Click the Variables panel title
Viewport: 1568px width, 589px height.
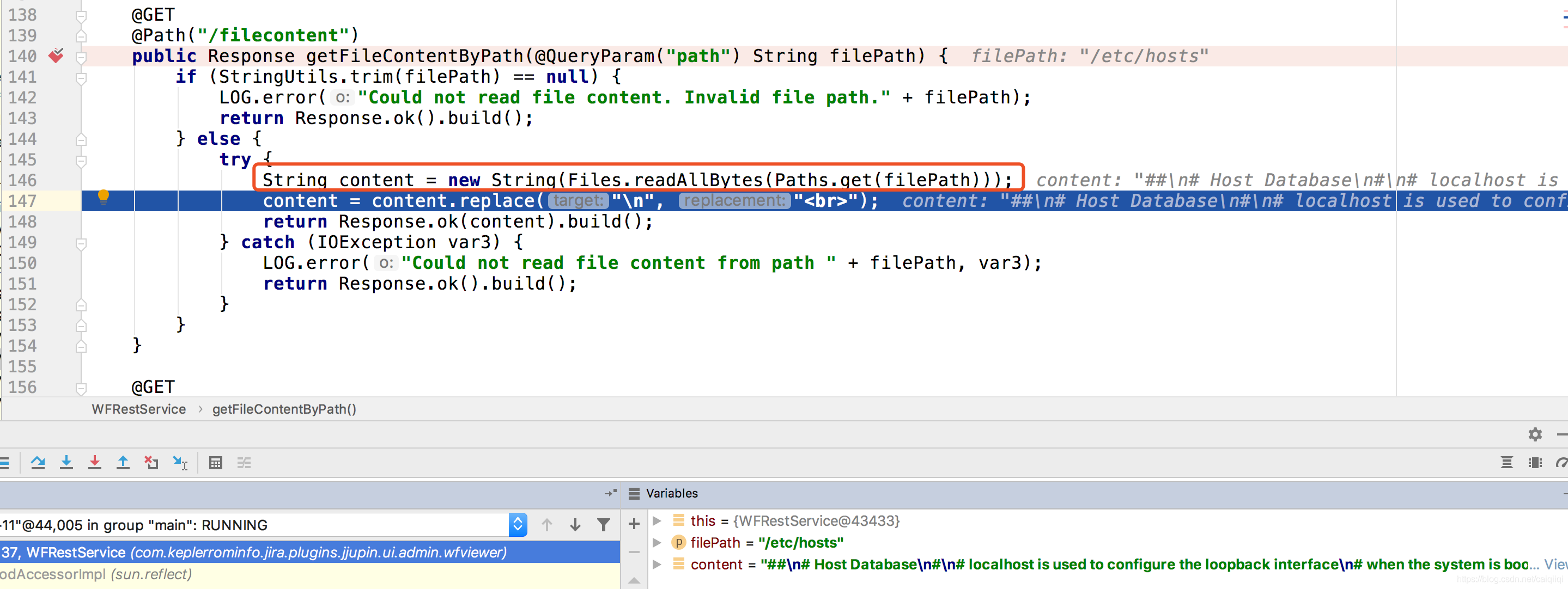coord(671,494)
